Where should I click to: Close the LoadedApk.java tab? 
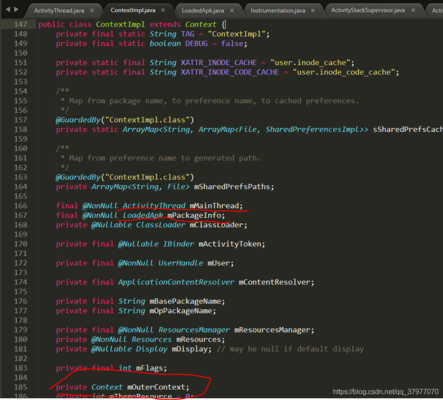point(232,11)
